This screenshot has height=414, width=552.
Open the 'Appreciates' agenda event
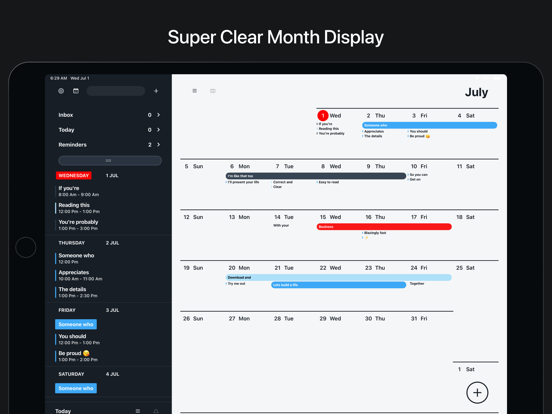click(80, 275)
